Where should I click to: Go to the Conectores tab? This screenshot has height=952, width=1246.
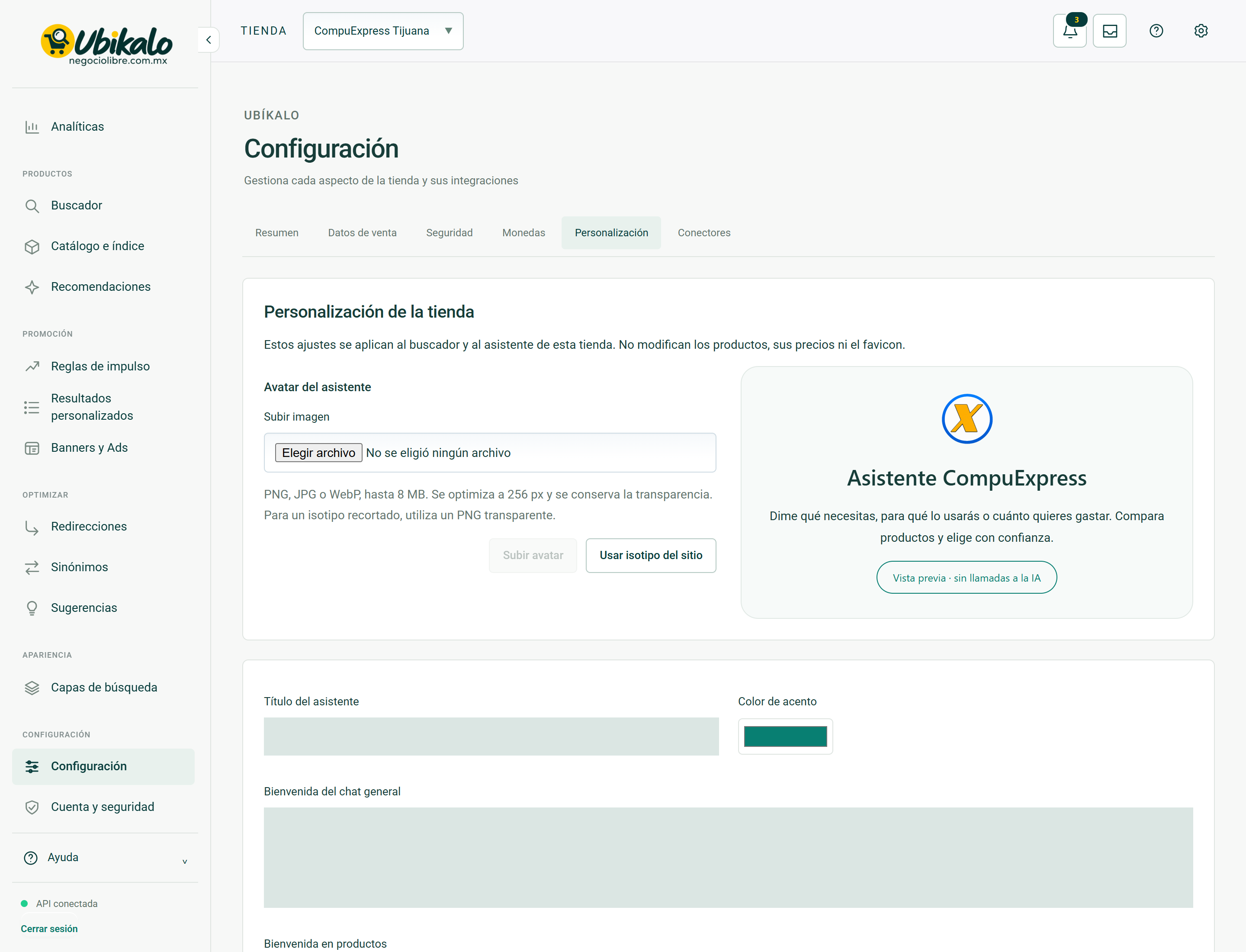704,233
